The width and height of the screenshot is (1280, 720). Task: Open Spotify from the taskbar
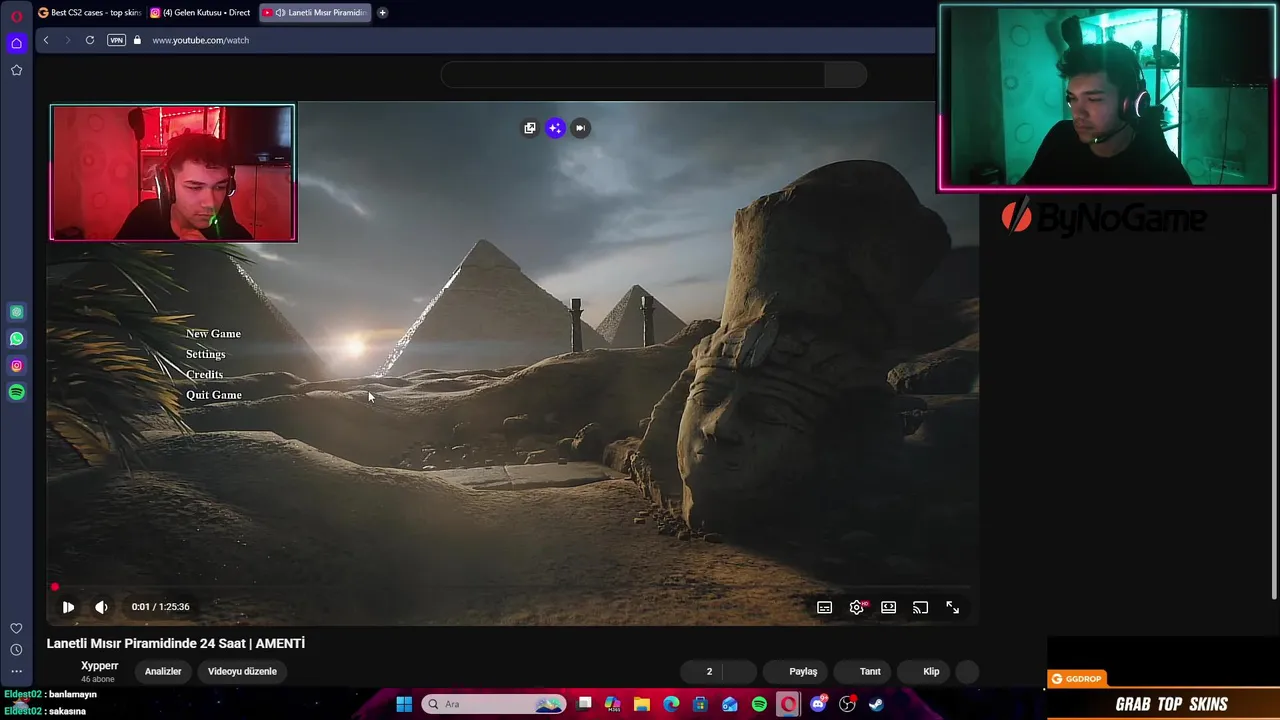click(x=759, y=704)
